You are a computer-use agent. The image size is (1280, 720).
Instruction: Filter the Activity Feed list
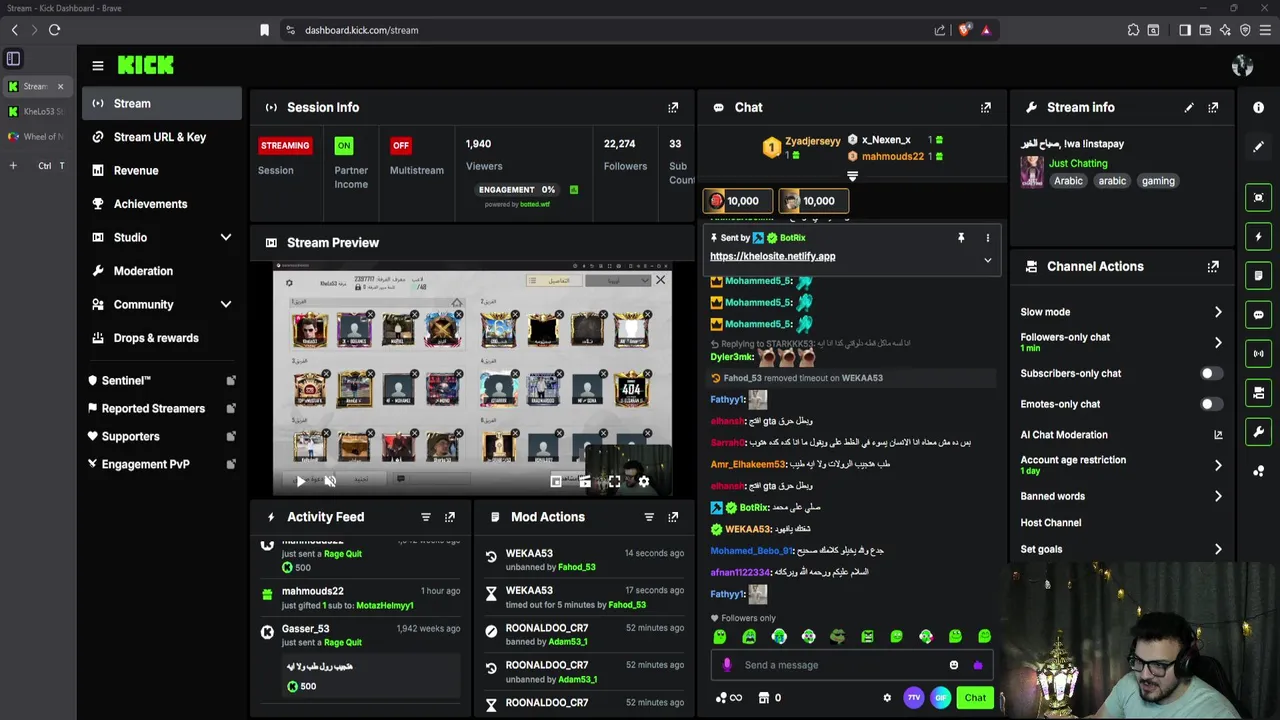426,517
